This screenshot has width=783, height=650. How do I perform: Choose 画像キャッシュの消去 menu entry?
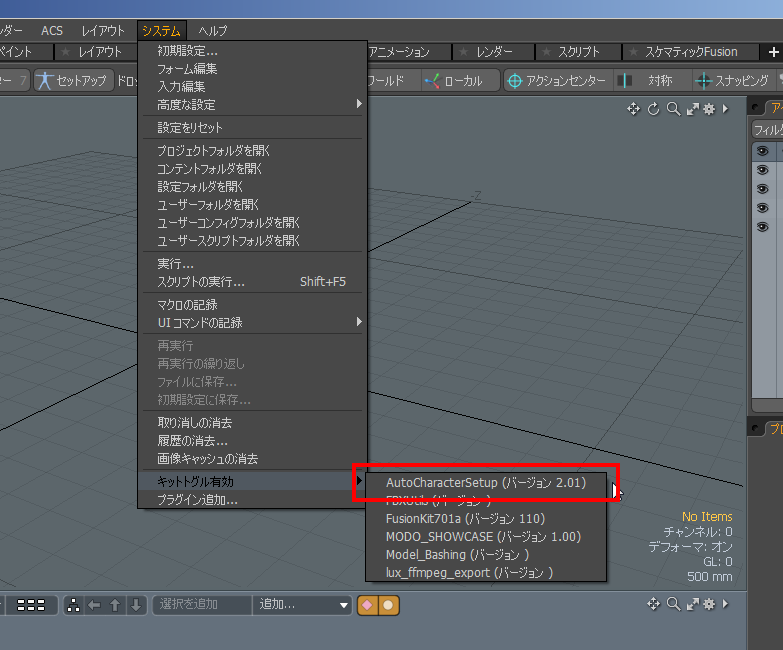click(253, 459)
